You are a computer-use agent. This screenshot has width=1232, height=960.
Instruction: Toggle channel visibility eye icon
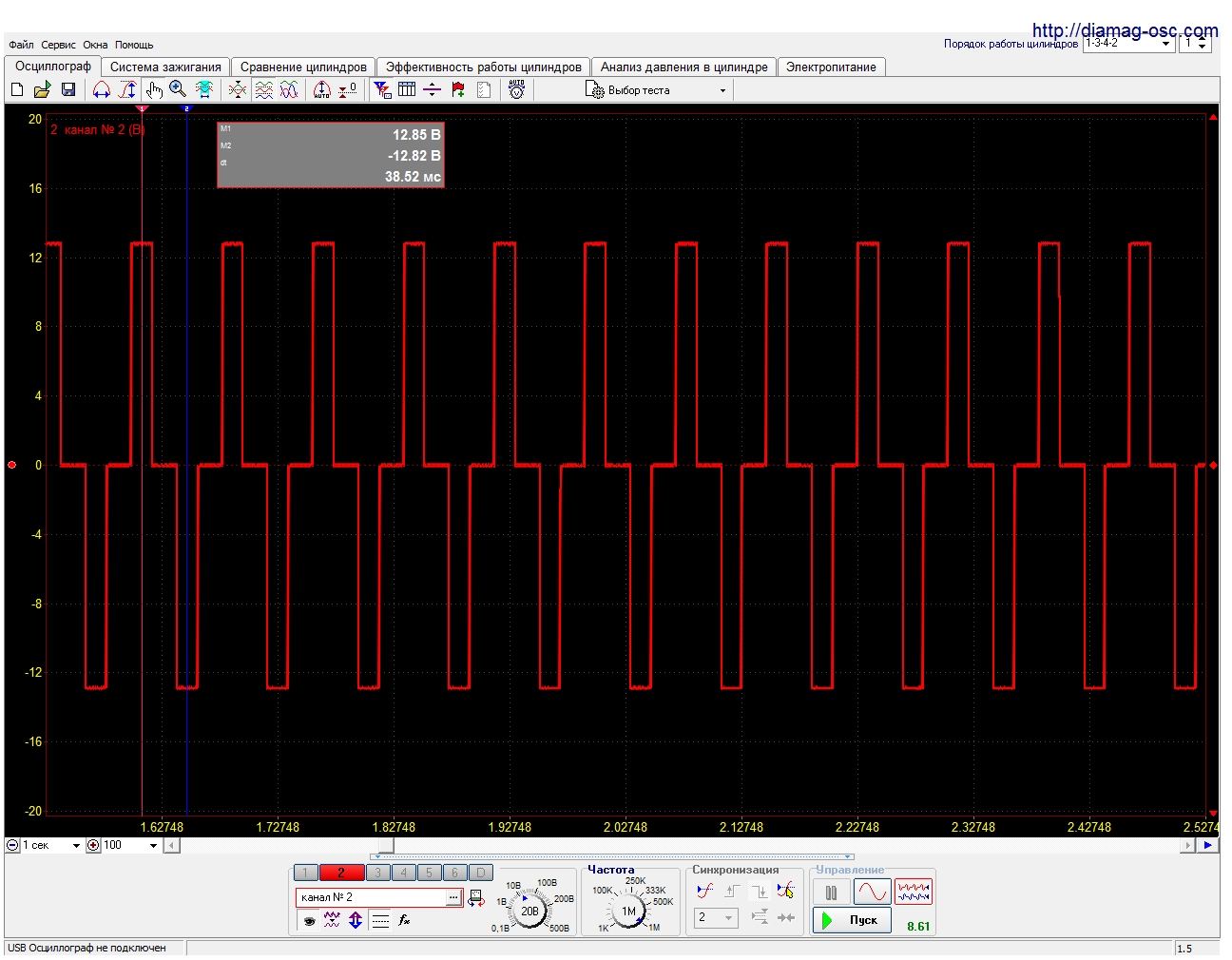[x=309, y=920]
